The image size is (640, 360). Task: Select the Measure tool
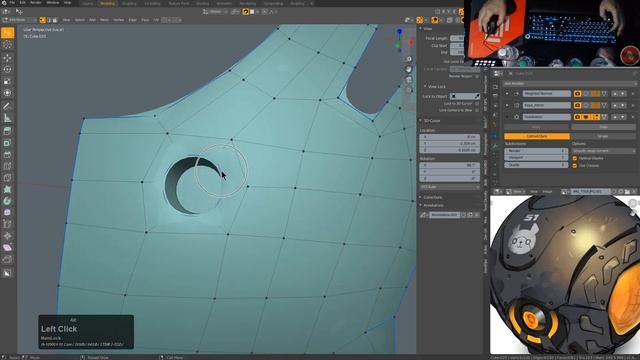tap(7, 118)
